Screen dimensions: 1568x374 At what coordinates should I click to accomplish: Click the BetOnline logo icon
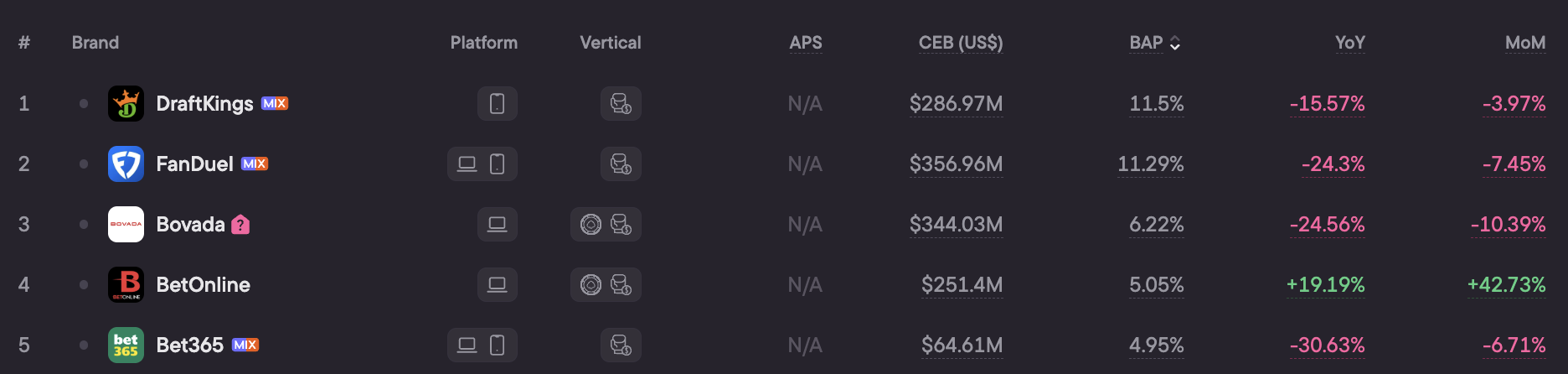point(126,285)
